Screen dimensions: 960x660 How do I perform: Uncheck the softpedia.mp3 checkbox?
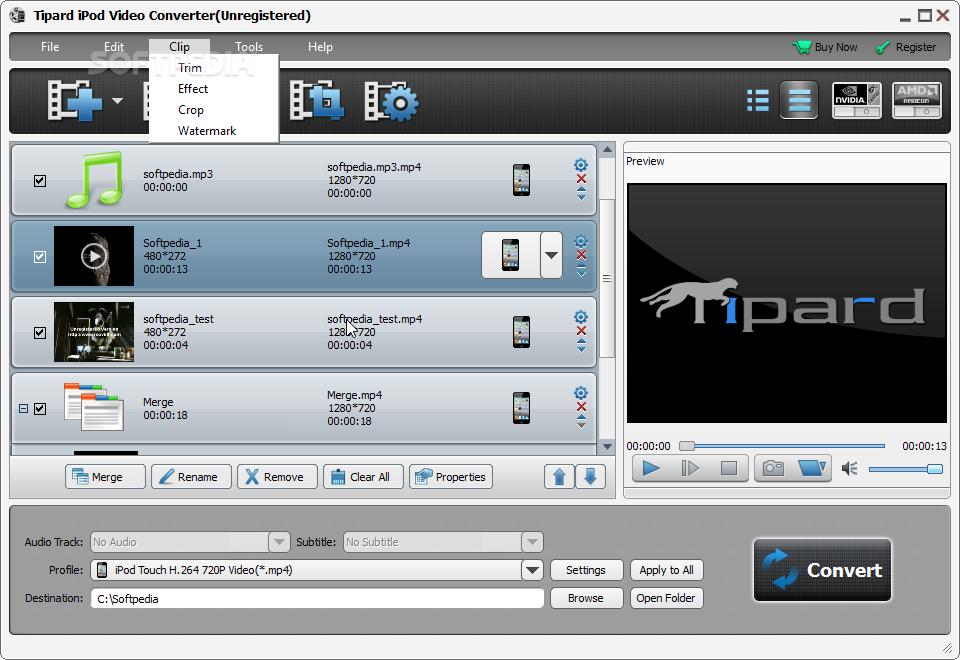coord(40,181)
